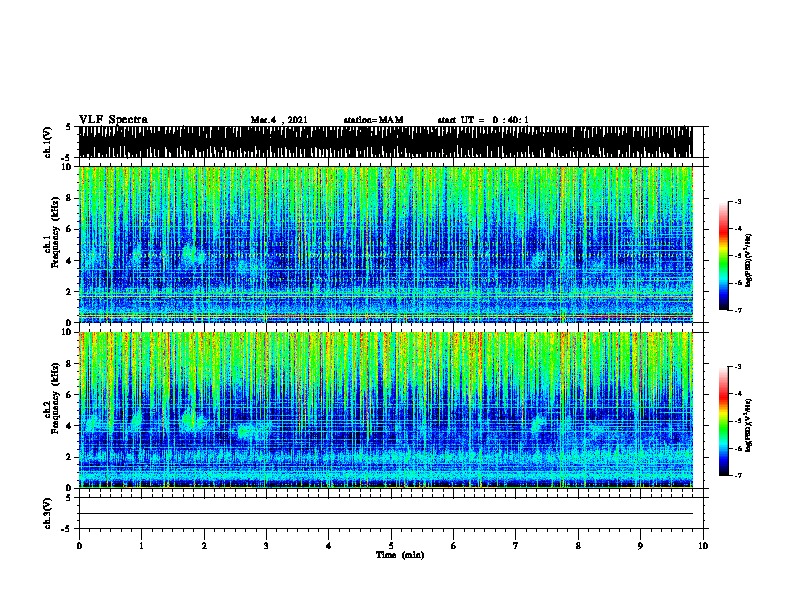Click the flat ch.3 voltage trace line
The width and height of the screenshot is (792, 612).
(x=386, y=514)
